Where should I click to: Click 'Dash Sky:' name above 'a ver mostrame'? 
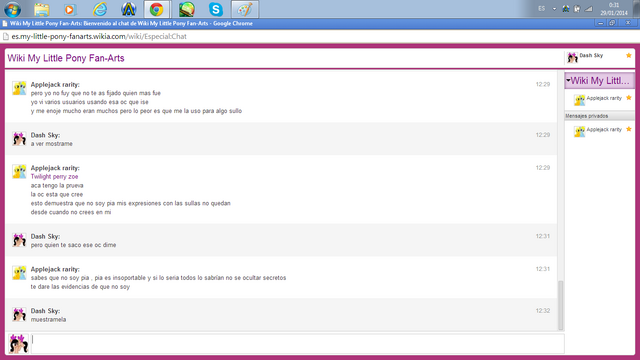tap(45, 135)
